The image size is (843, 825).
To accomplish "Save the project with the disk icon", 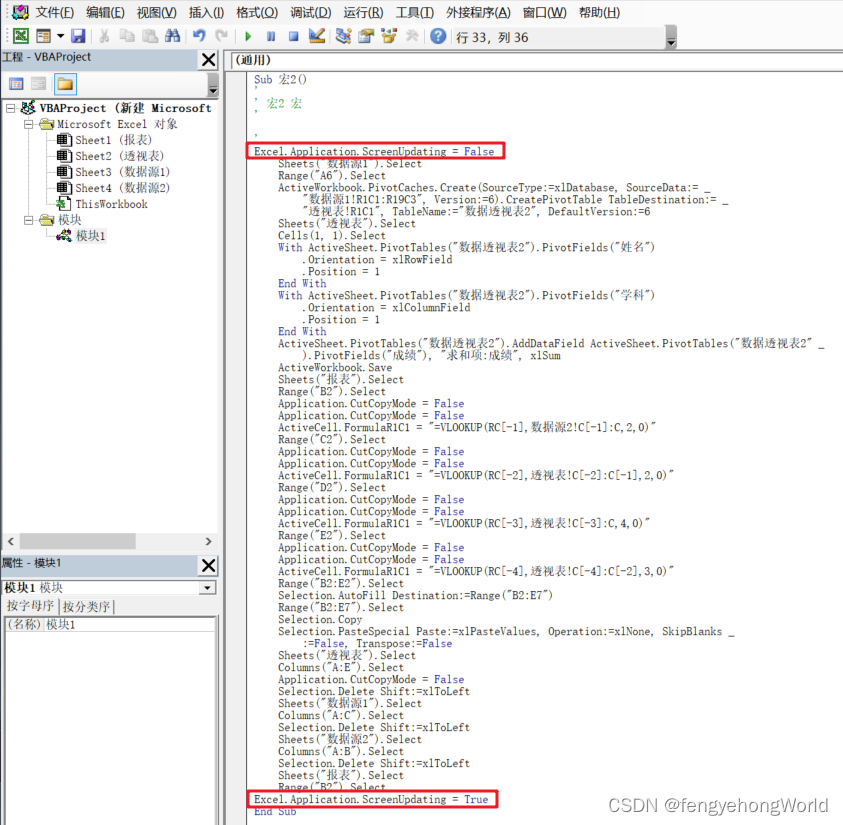I will [78, 36].
